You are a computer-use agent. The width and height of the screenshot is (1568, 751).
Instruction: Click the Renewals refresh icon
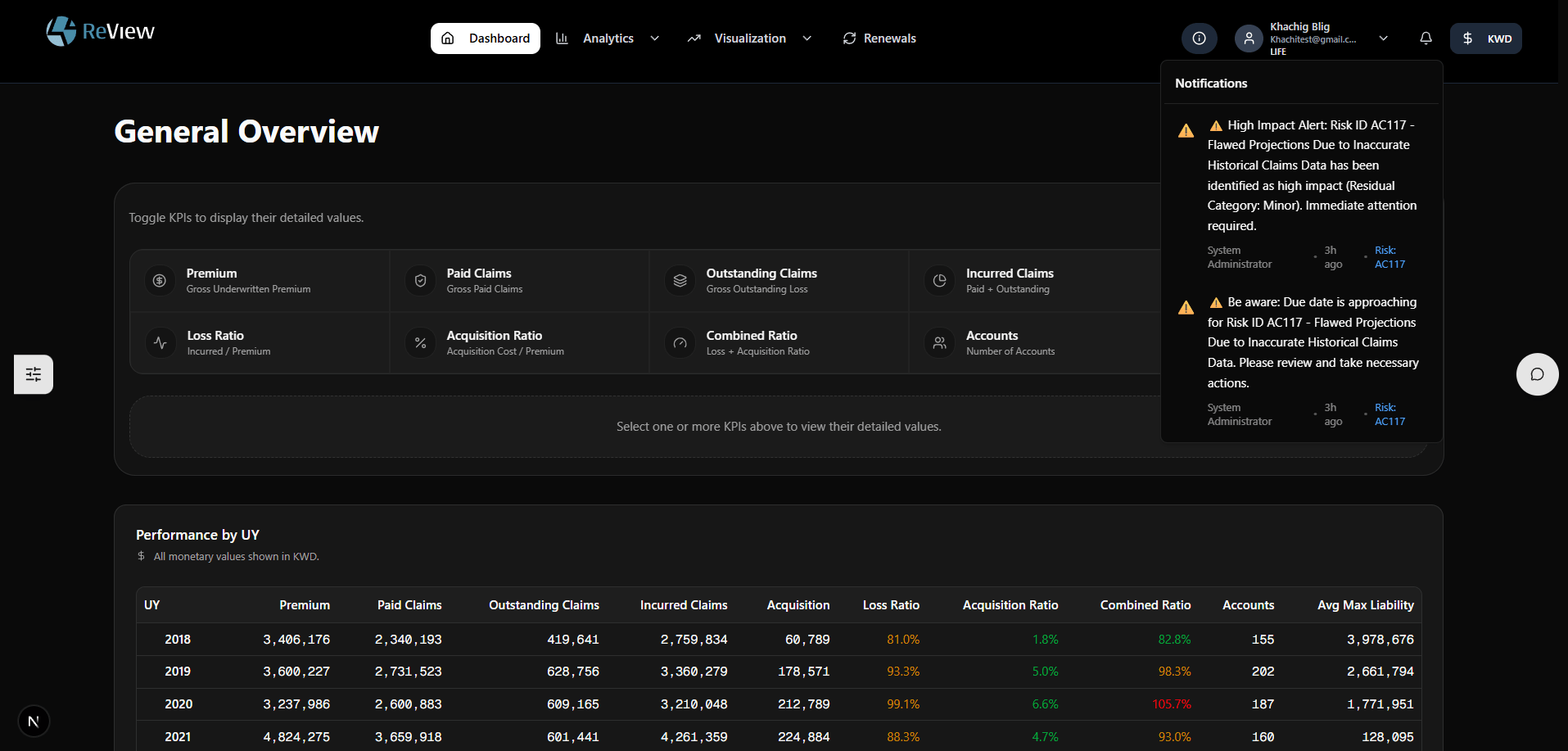[849, 38]
